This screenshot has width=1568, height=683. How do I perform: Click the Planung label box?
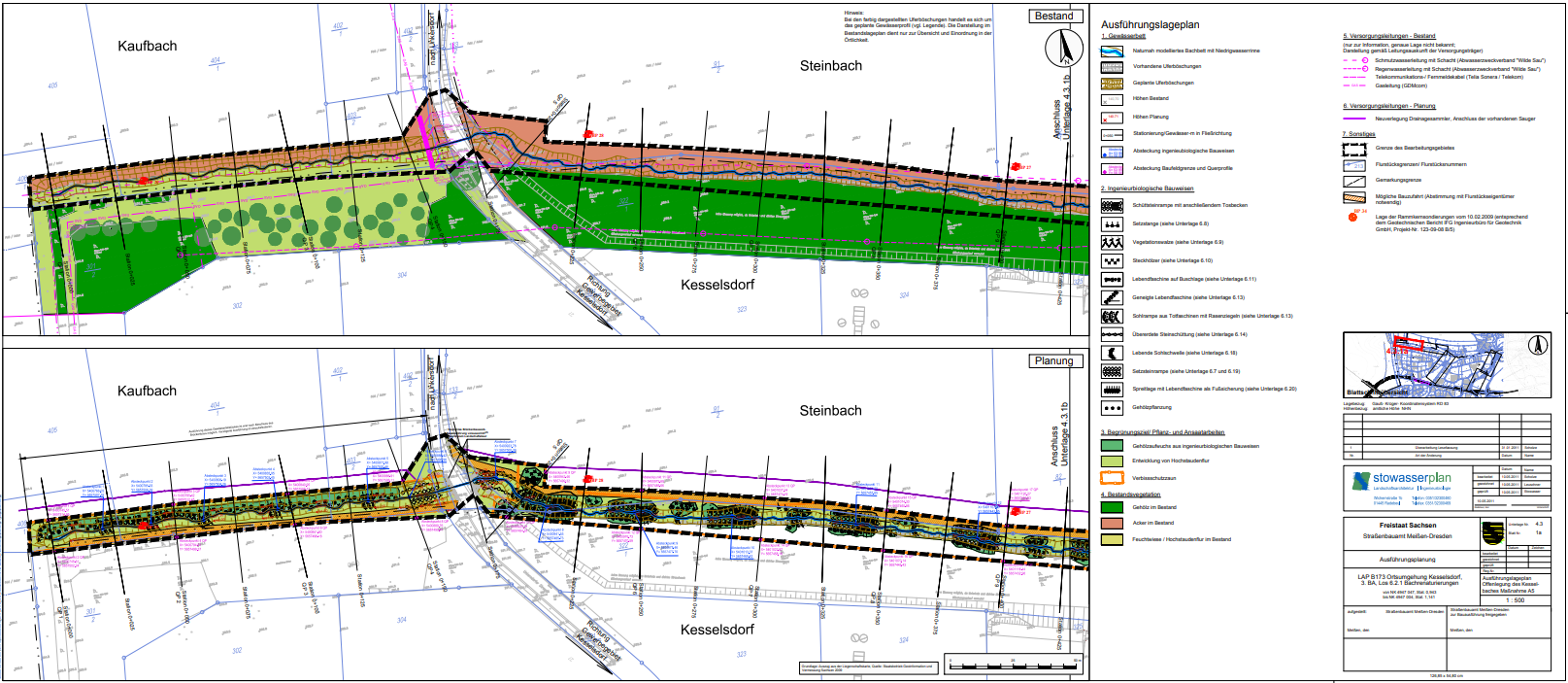click(x=1053, y=360)
